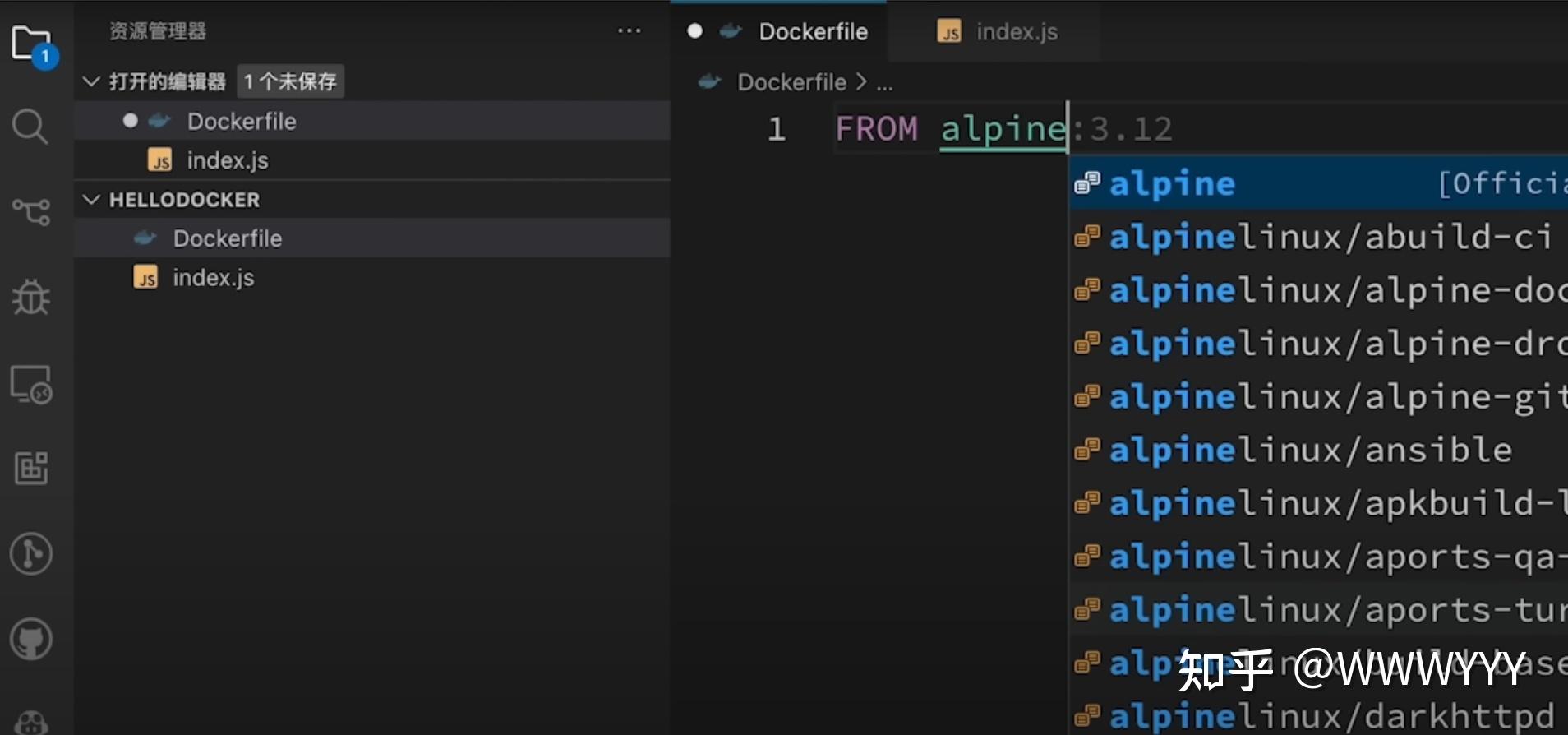Choose alpinelinux/apkbuild-l suggestion
The height and width of the screenshot is (735, 1568).
coord(1319,502)
